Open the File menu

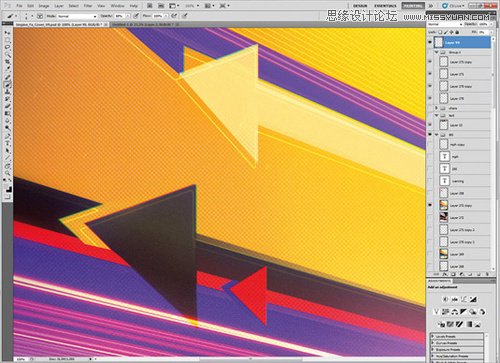point(19,6)
